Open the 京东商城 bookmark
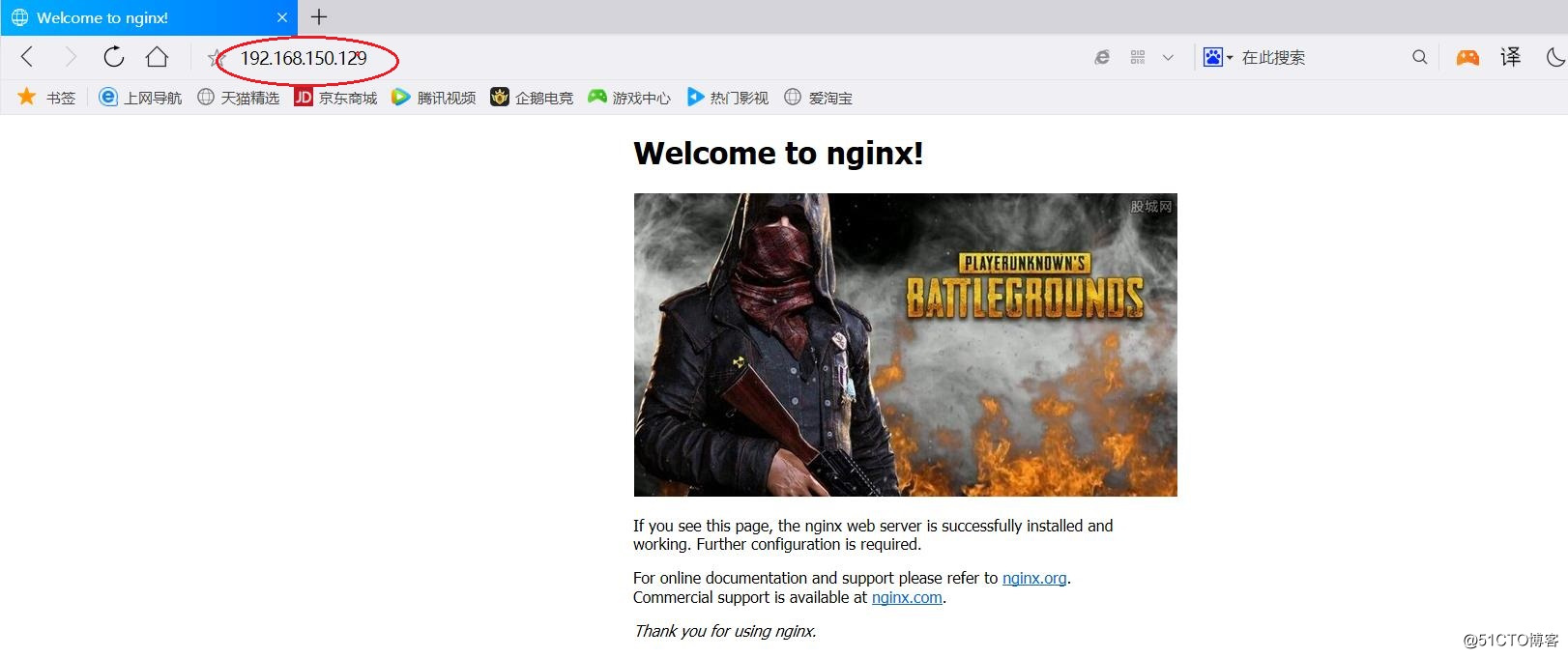The image size is (1568, 658). [335, 98]
